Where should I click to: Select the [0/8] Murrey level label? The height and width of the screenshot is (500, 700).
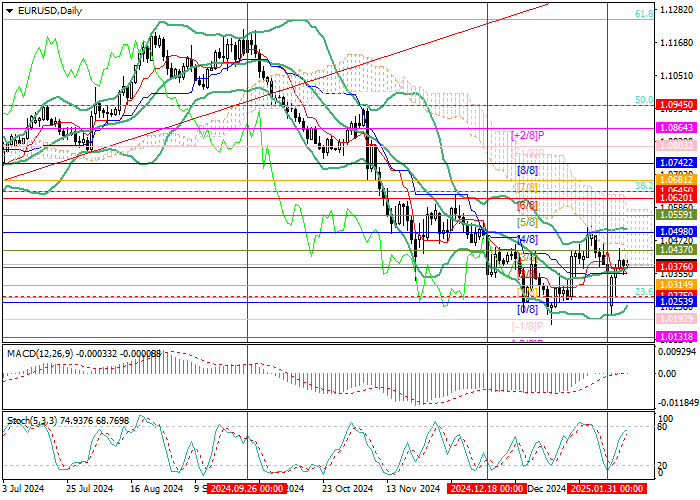click(527, 309)
